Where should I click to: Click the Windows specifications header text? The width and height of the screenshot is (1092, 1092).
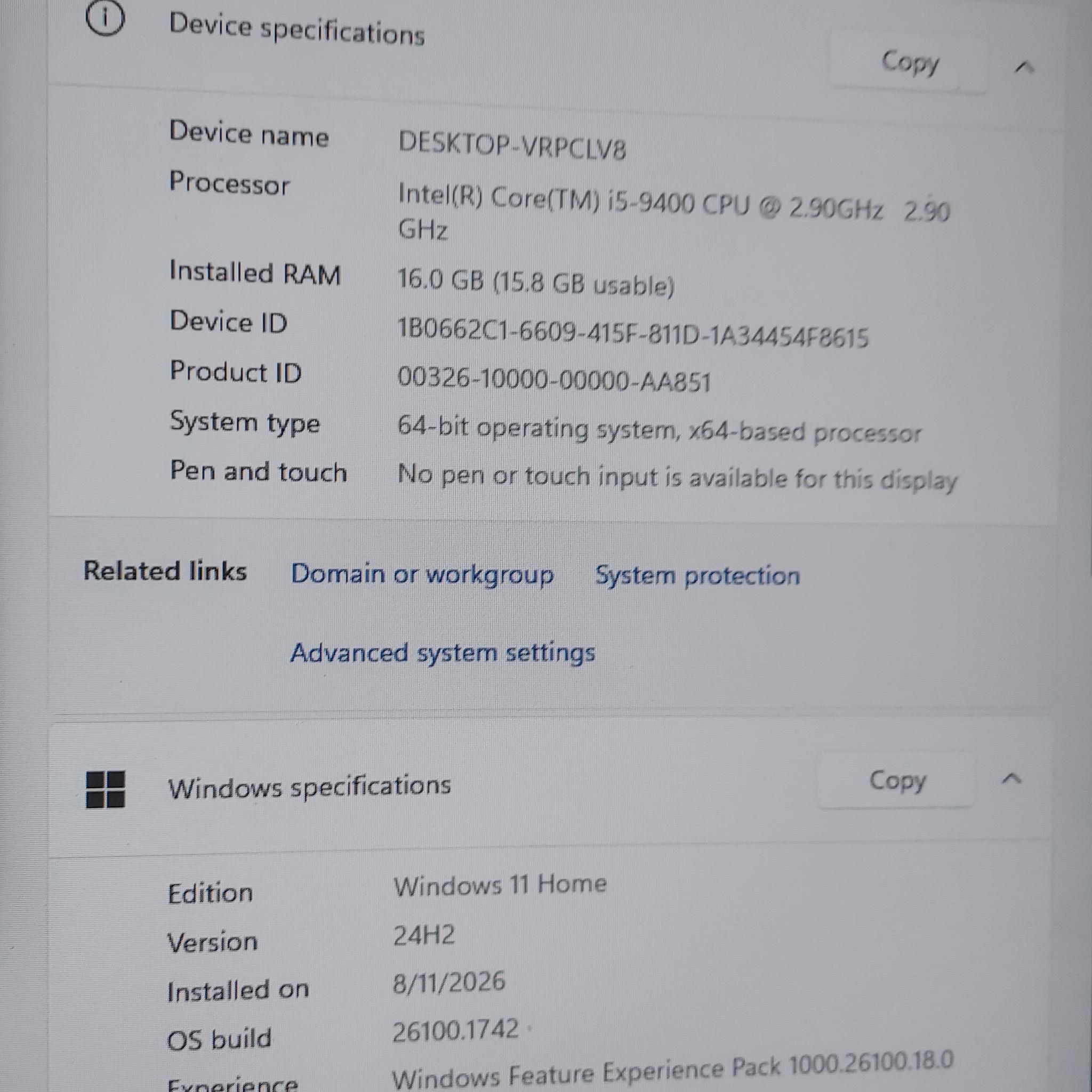pos(309,787)
